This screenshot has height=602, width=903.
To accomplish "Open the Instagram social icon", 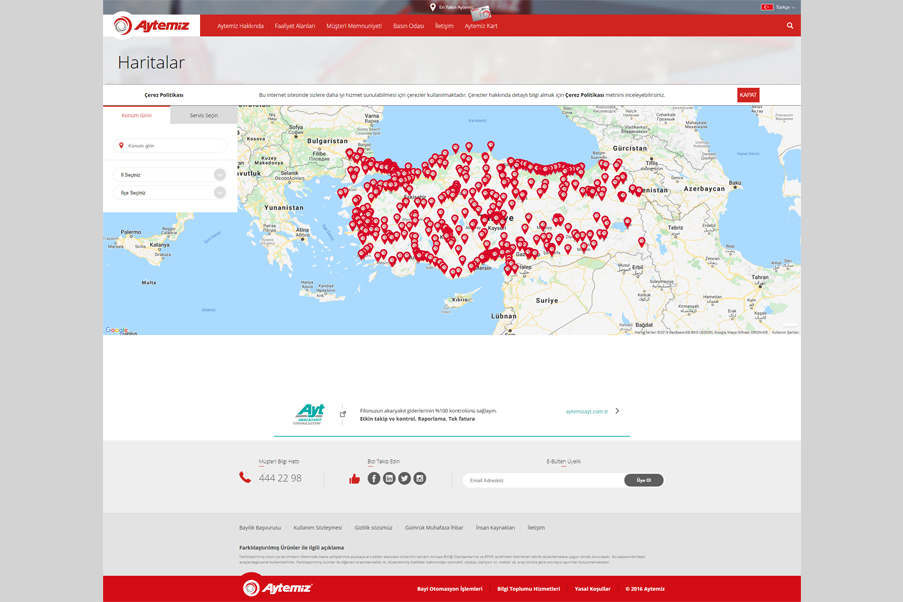I will point(420,478).
